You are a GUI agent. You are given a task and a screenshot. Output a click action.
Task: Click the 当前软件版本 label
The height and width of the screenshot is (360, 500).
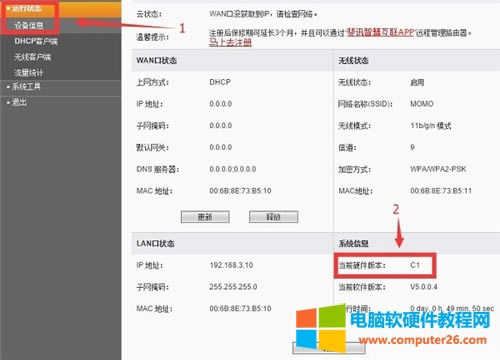click(362, 287)
